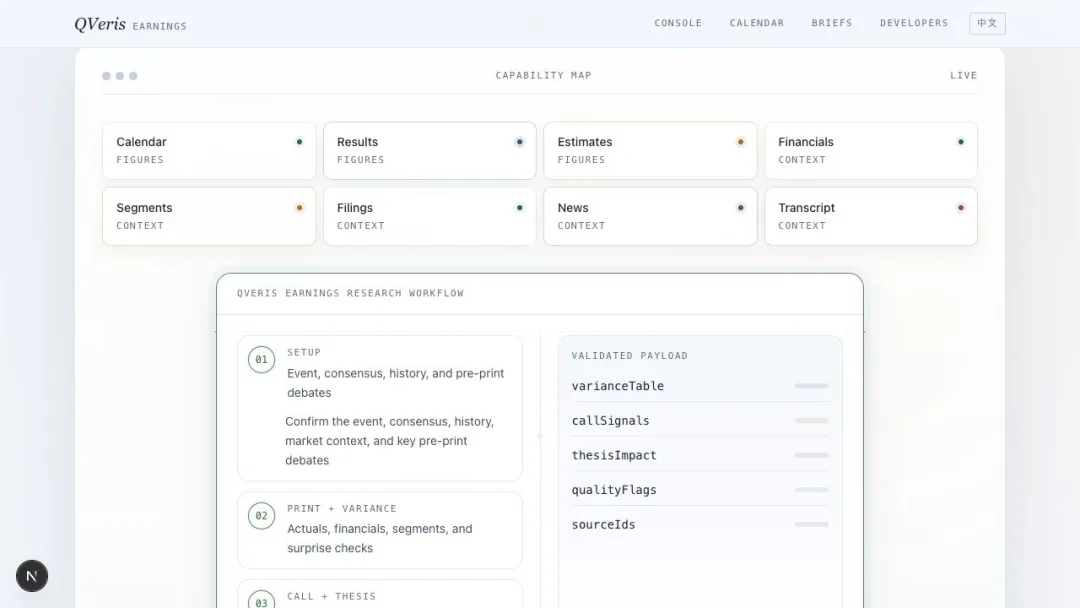
Task: Click the red status dot on Transcript card
Action: click(x=961, y=207)
